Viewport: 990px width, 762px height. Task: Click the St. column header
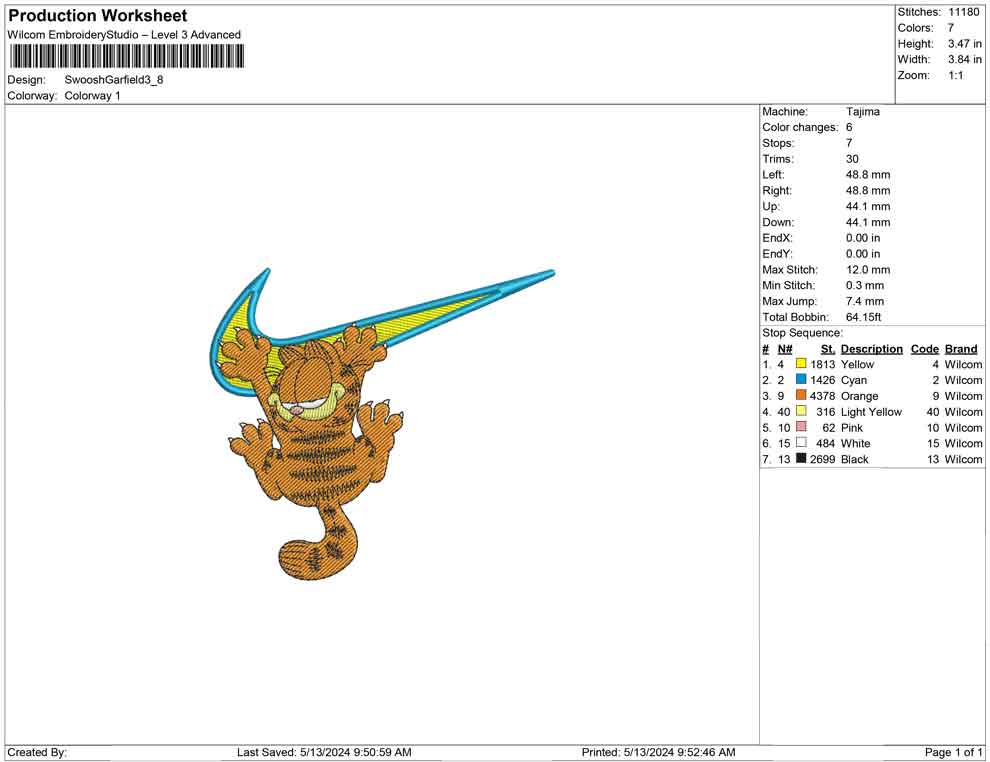pyautogui.click(x=827, y=349)
